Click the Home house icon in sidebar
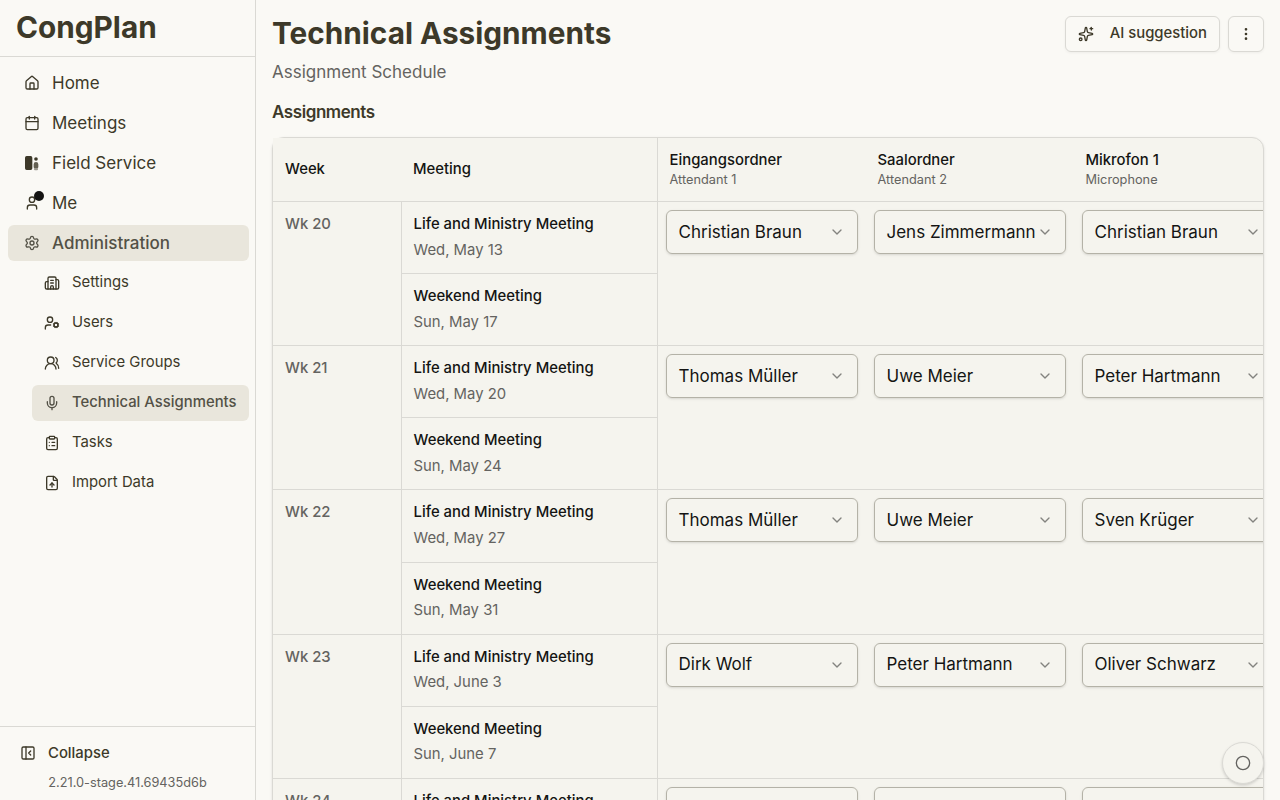Image resolution: width=1280 pixels, height=800 pixels. 32,83
